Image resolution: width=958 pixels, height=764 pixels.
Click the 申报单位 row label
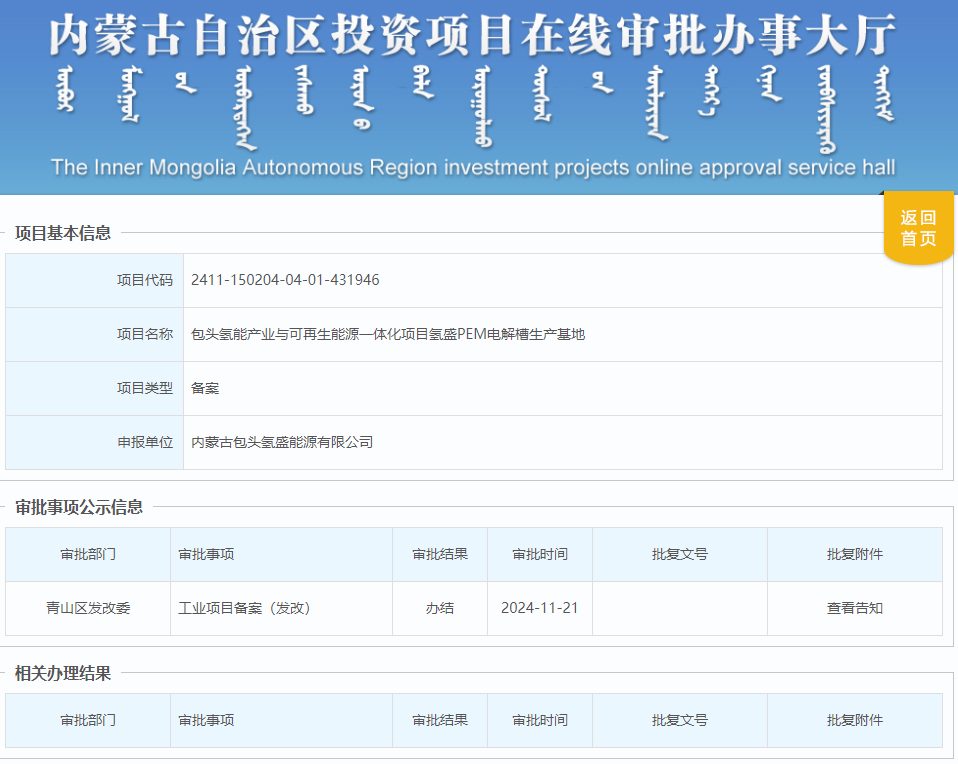[144, 442]
